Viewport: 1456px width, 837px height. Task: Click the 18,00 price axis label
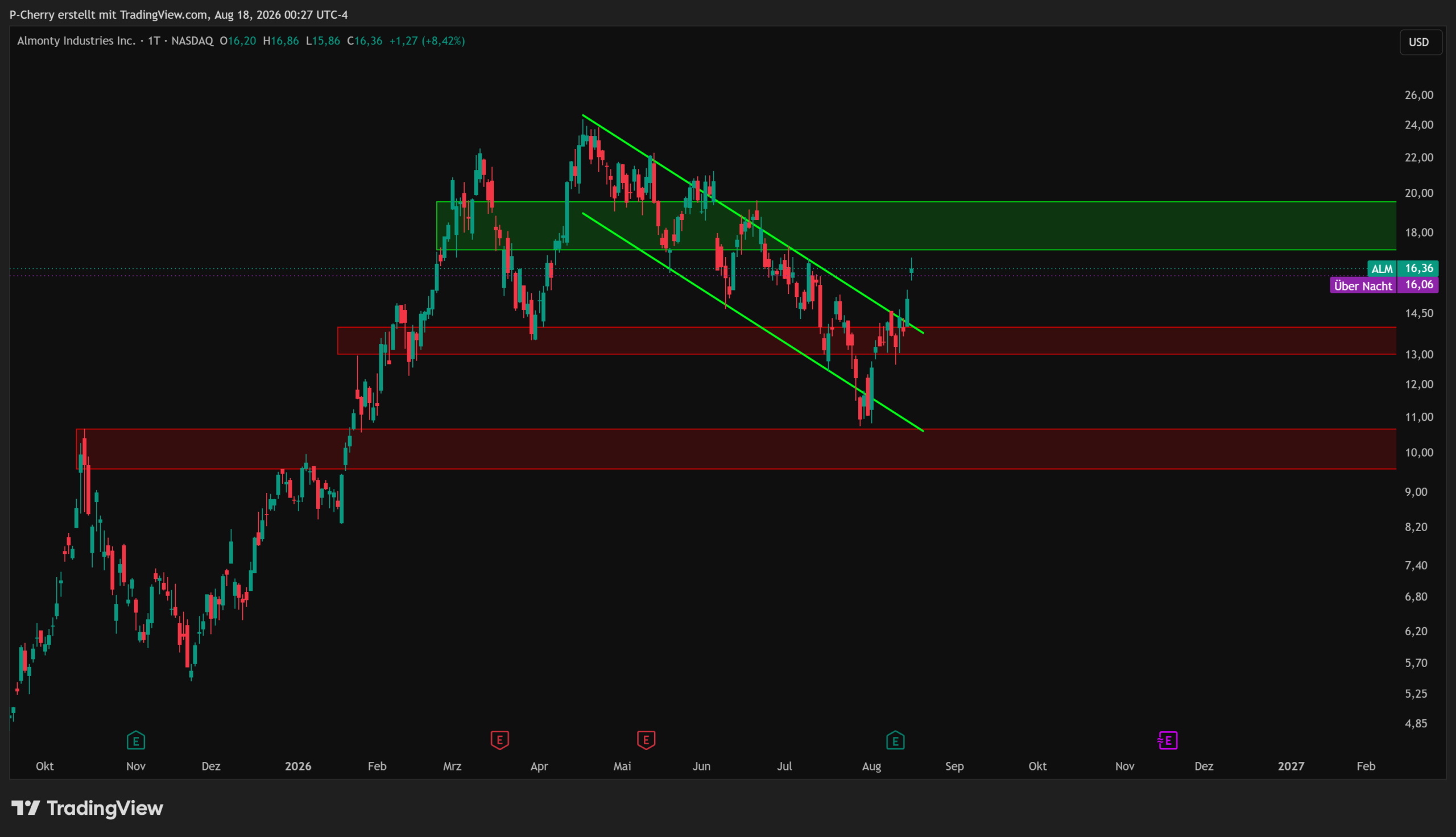click(x=1418, y=233)
